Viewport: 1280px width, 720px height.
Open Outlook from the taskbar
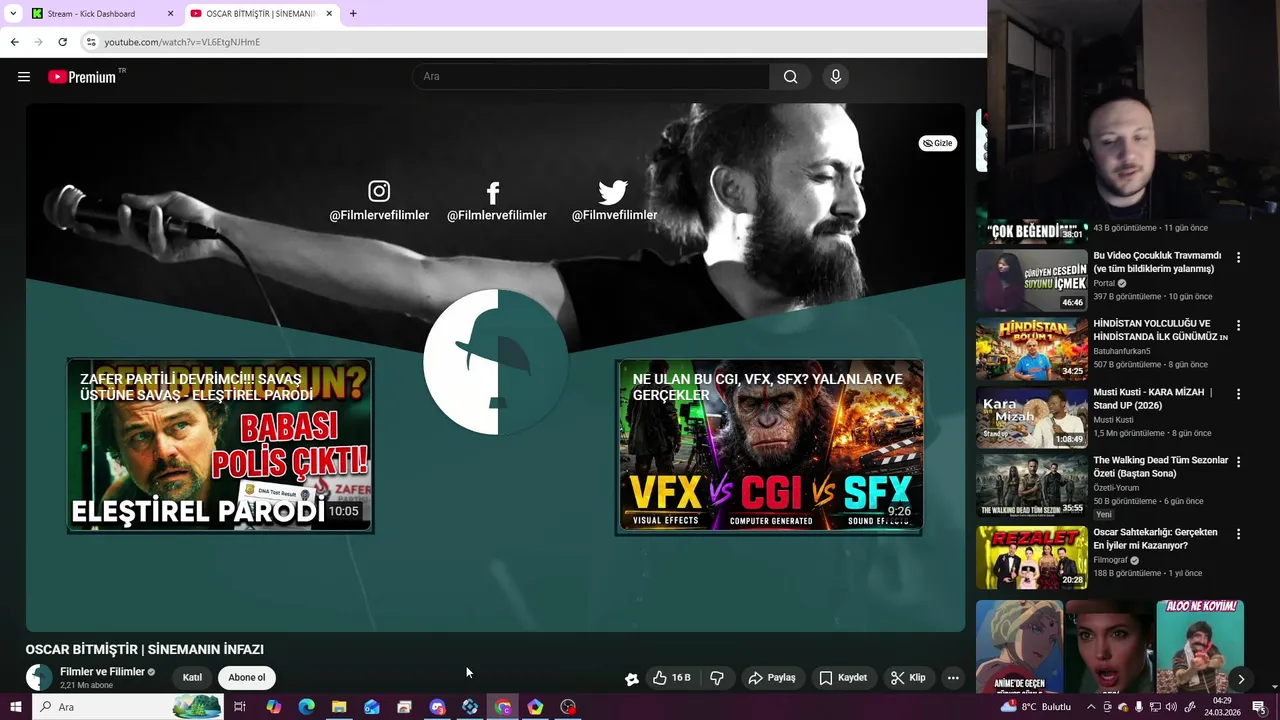[372, 707]
